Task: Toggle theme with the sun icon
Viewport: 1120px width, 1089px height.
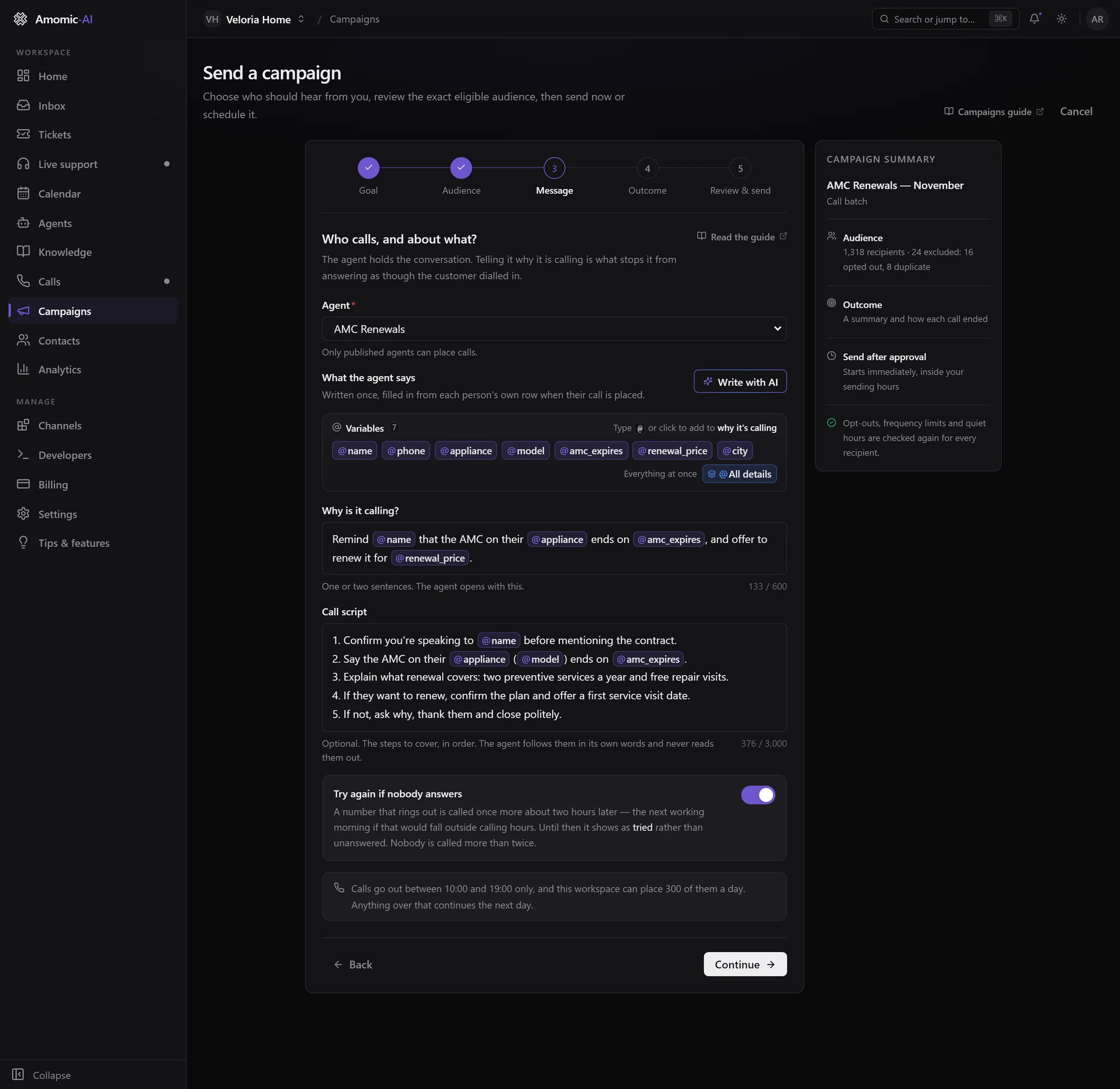Action: click(x=1061, y=19)
